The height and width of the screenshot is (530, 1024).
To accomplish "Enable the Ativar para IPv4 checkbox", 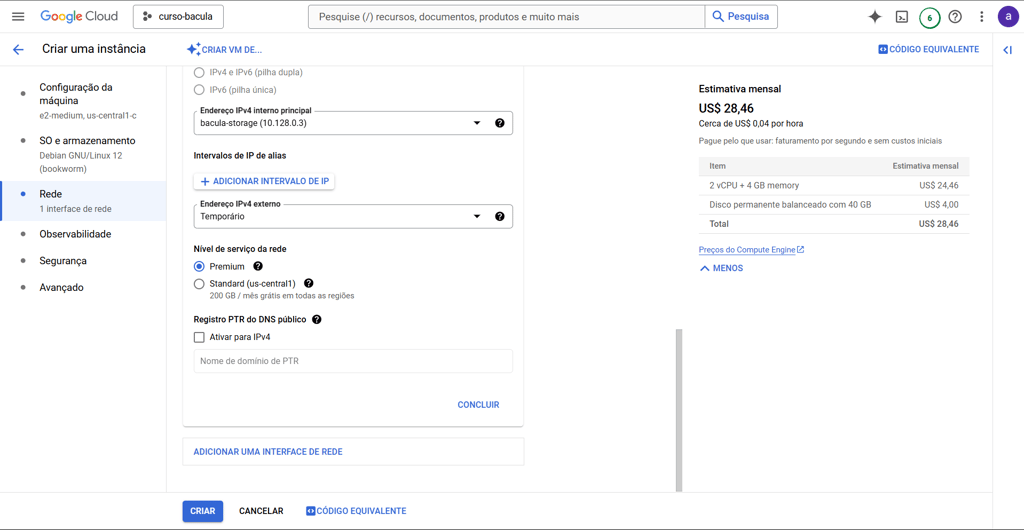I will 199,338.
